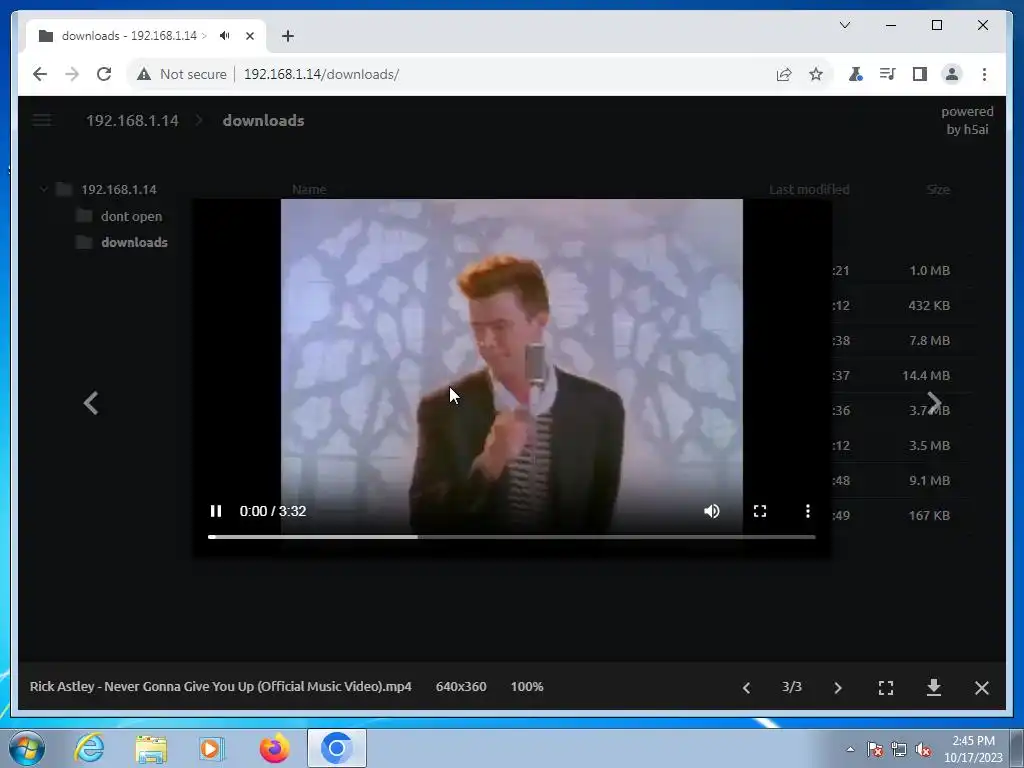Select 192.168.1.14 in tree
Image resolution: width=1024 pixels, height=768 pixels.
click(118, 189)
